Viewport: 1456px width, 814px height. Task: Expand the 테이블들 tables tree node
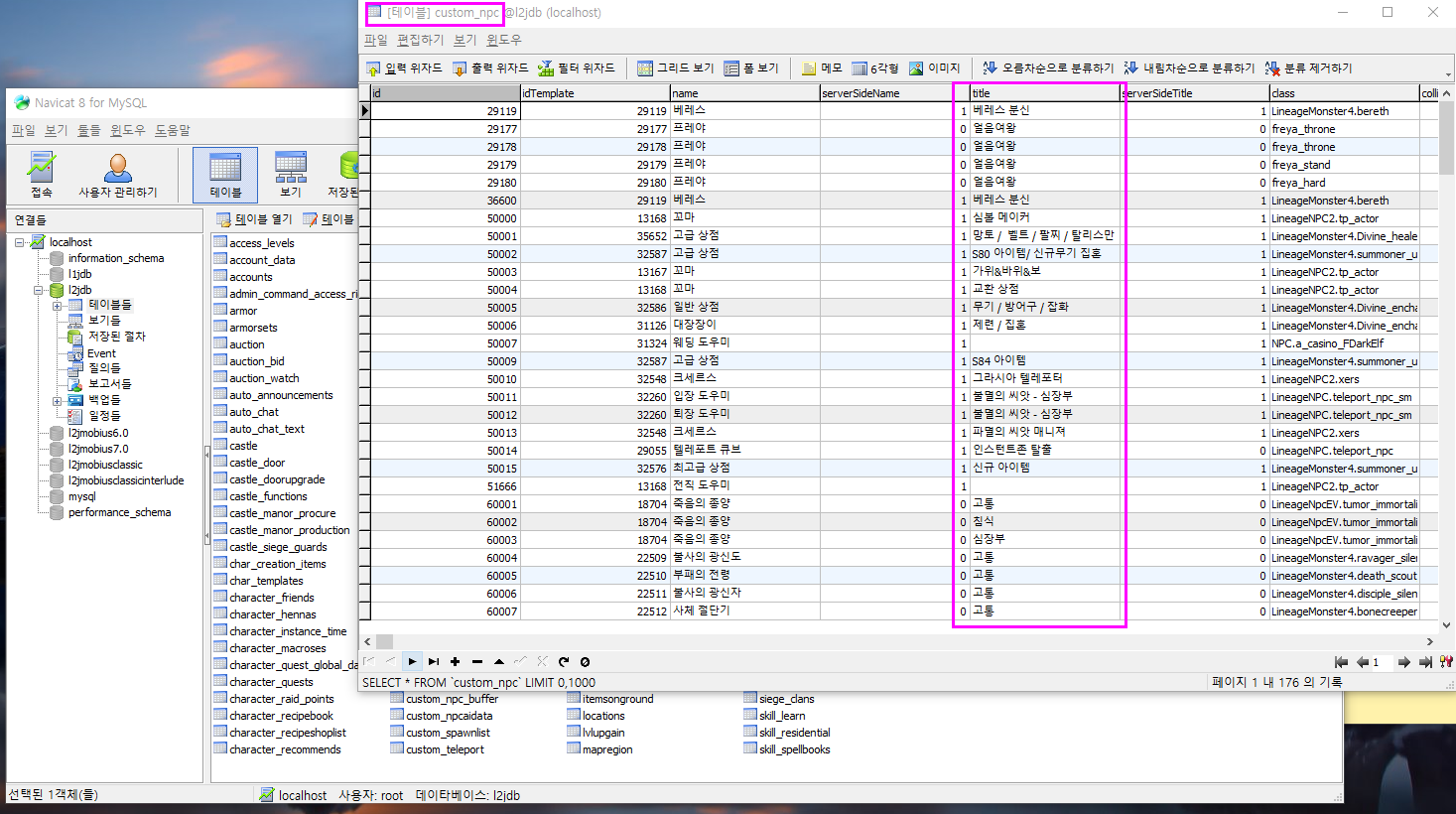pos(58,306)
